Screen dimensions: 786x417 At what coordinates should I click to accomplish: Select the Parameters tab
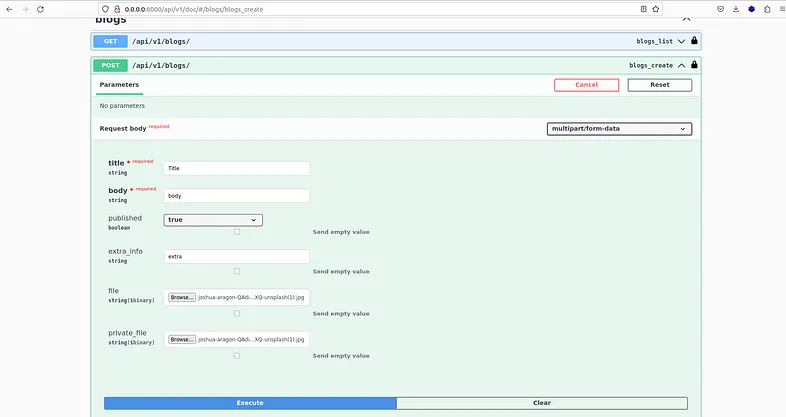[x=119, y=85]
